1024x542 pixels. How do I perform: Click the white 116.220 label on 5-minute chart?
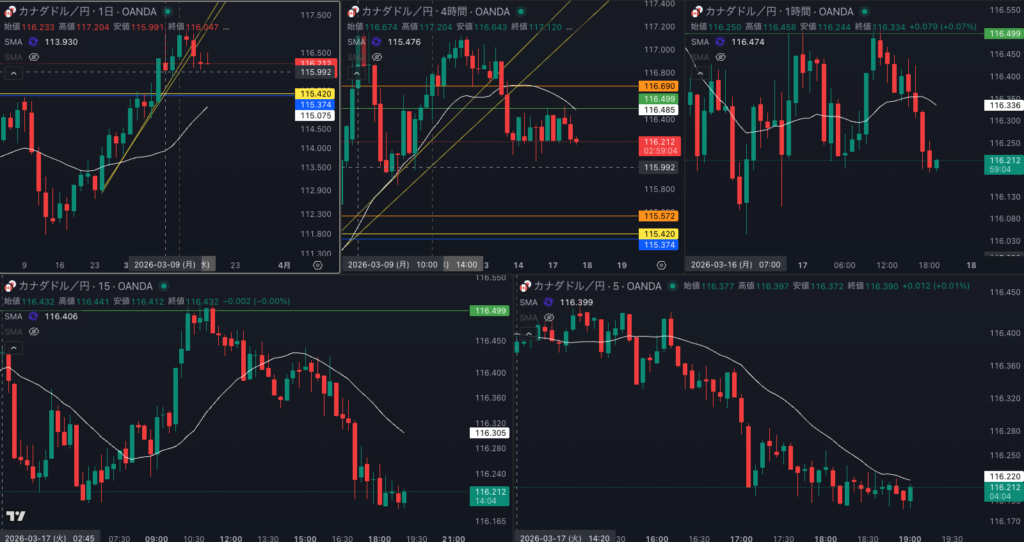1004,477
